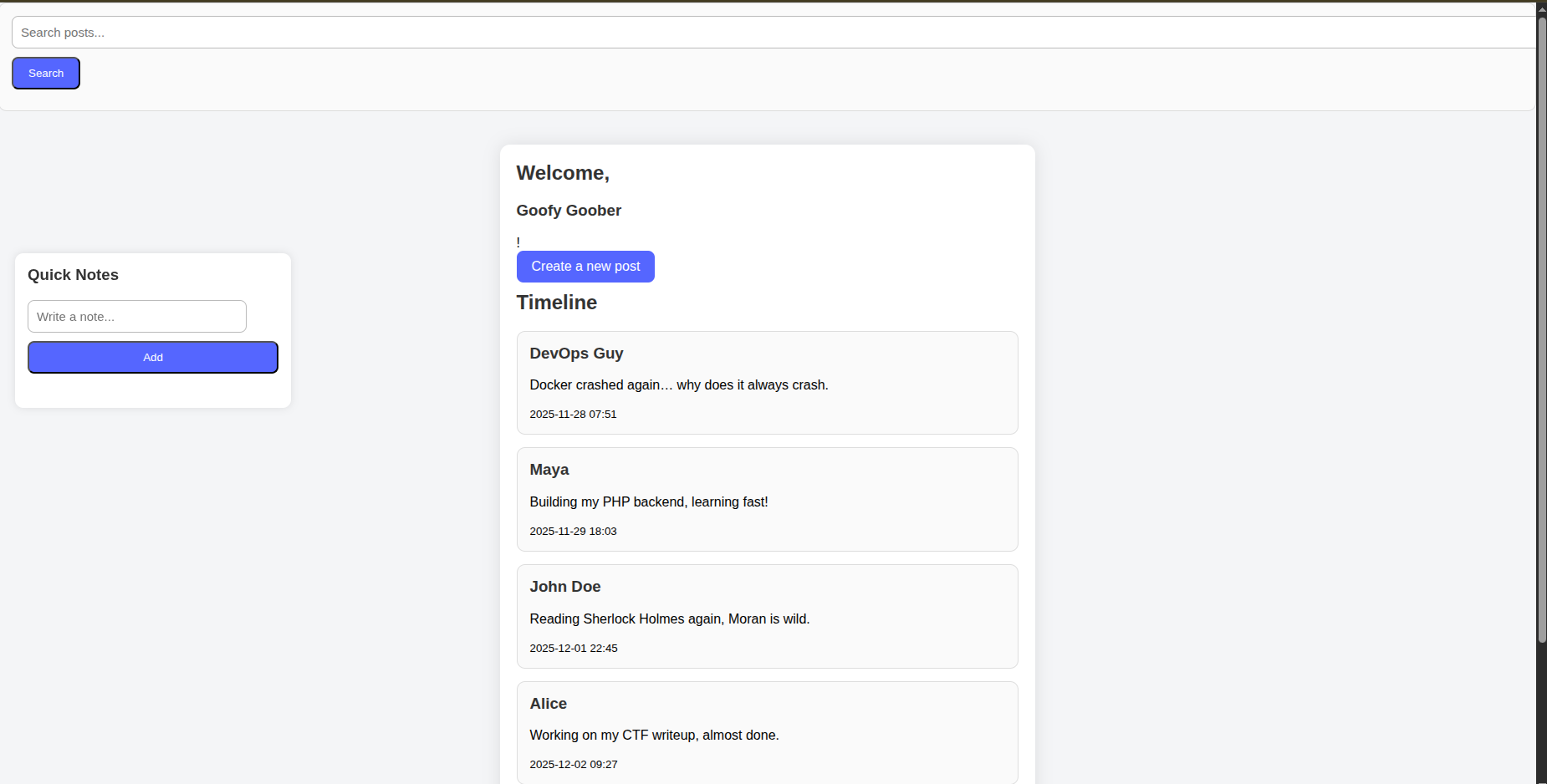This screenshot has width=1547, height=784.
Task: Click the Add note button
Action: [153, 358]
